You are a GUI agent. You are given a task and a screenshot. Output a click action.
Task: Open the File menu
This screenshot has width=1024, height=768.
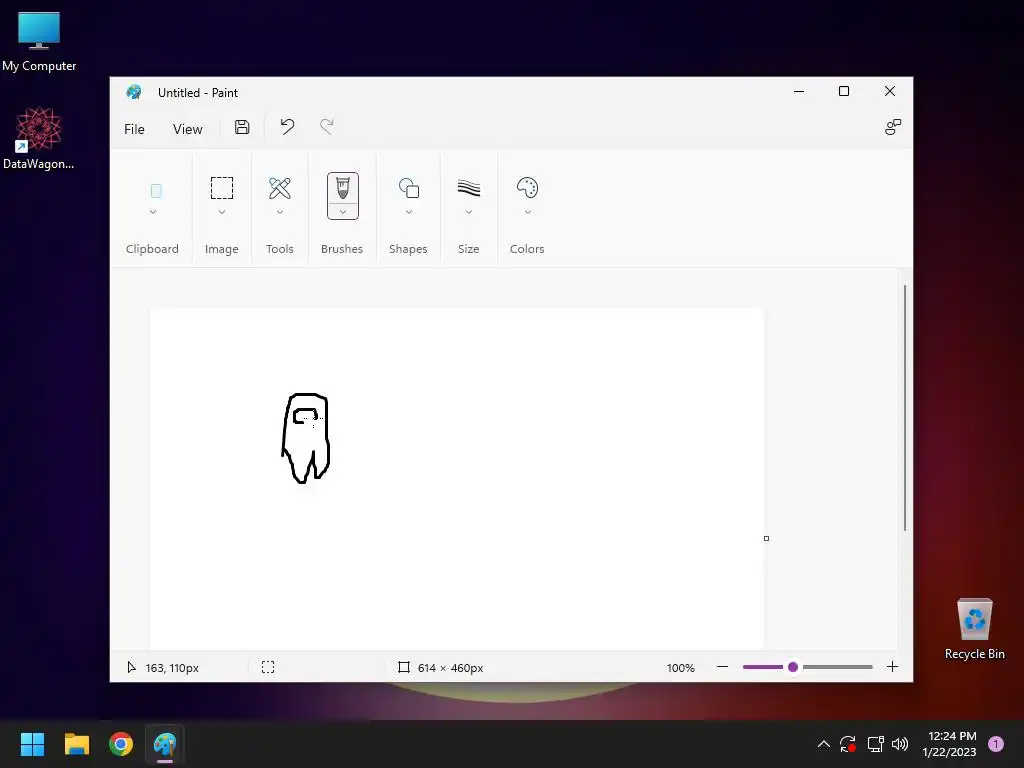click(134, 129)
